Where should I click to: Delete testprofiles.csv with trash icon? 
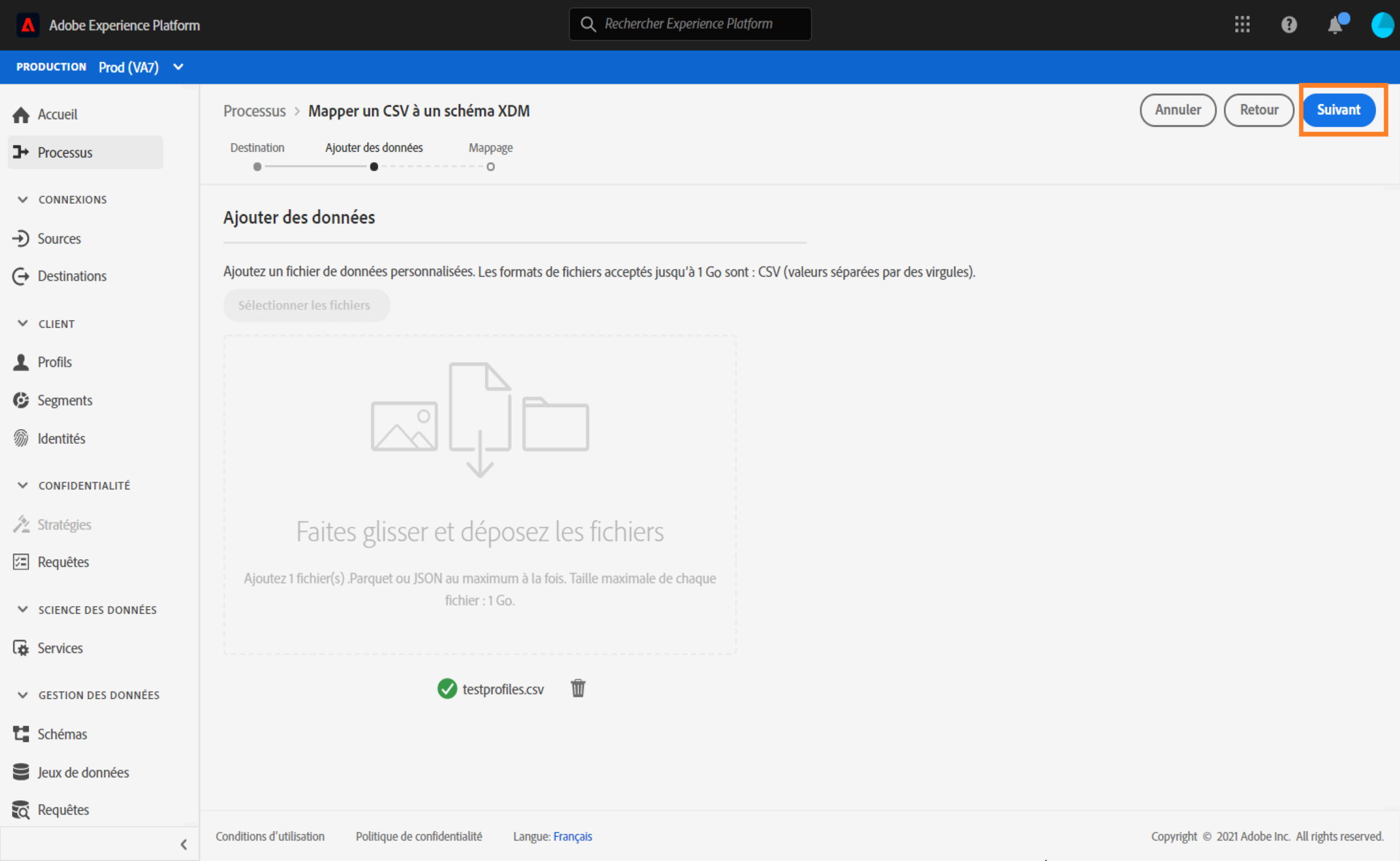point(578,688)
